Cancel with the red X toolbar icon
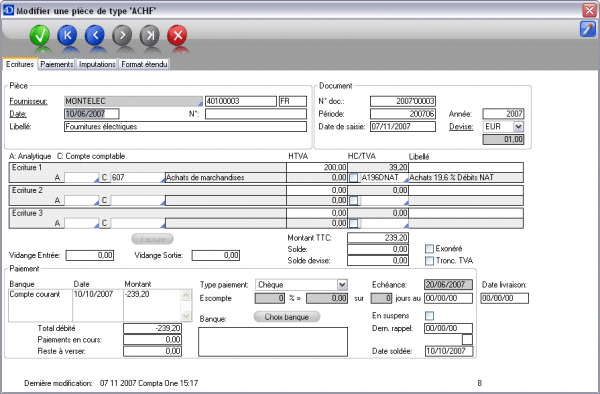 click(178, 36)
